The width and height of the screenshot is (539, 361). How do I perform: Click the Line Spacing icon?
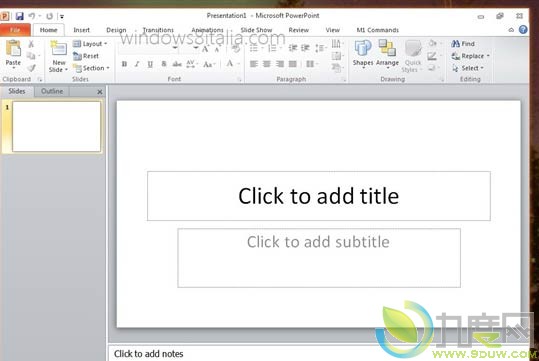pyautogui.click(x=320, y=48)
